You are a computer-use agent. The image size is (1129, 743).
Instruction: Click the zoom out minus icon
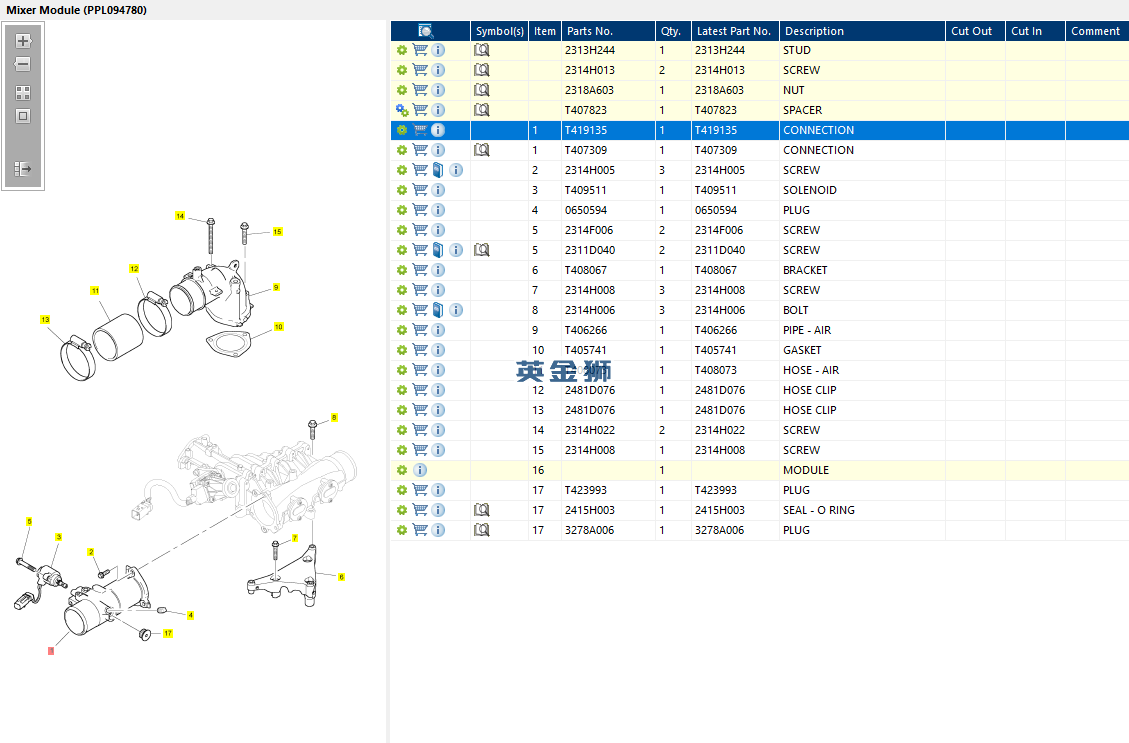point(23,64)
